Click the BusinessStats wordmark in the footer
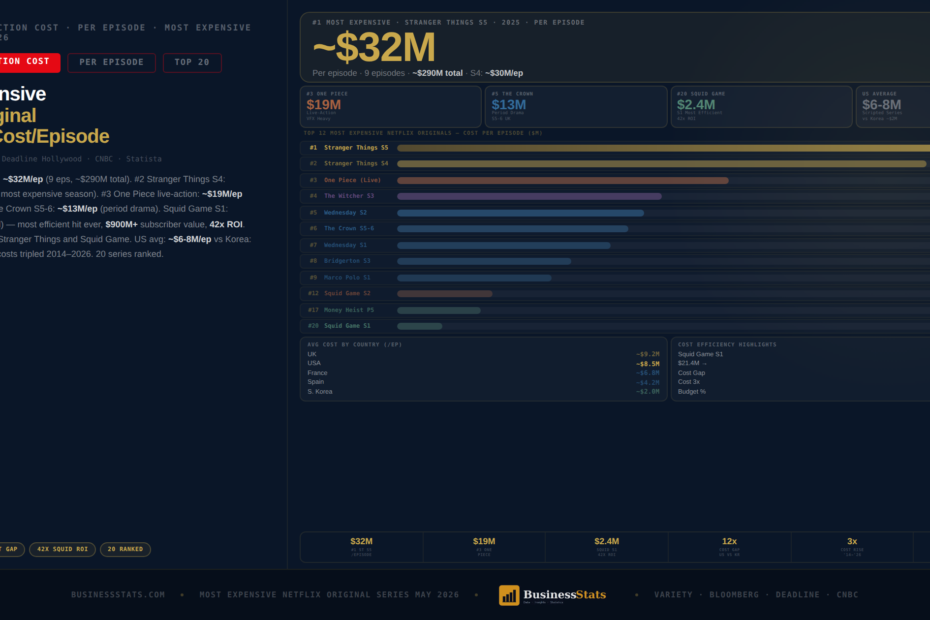930x620 pixels. [x=565, y=594]
